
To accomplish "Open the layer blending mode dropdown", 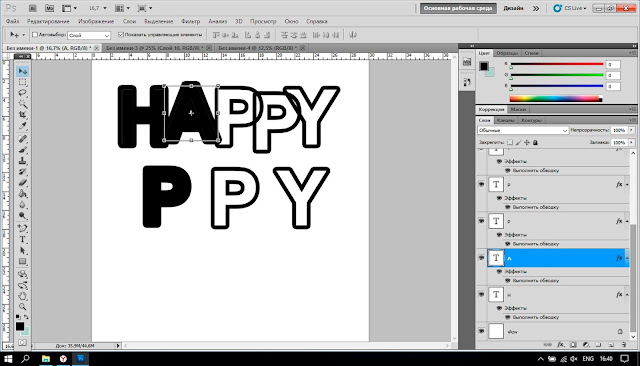I will click(523, 130).
